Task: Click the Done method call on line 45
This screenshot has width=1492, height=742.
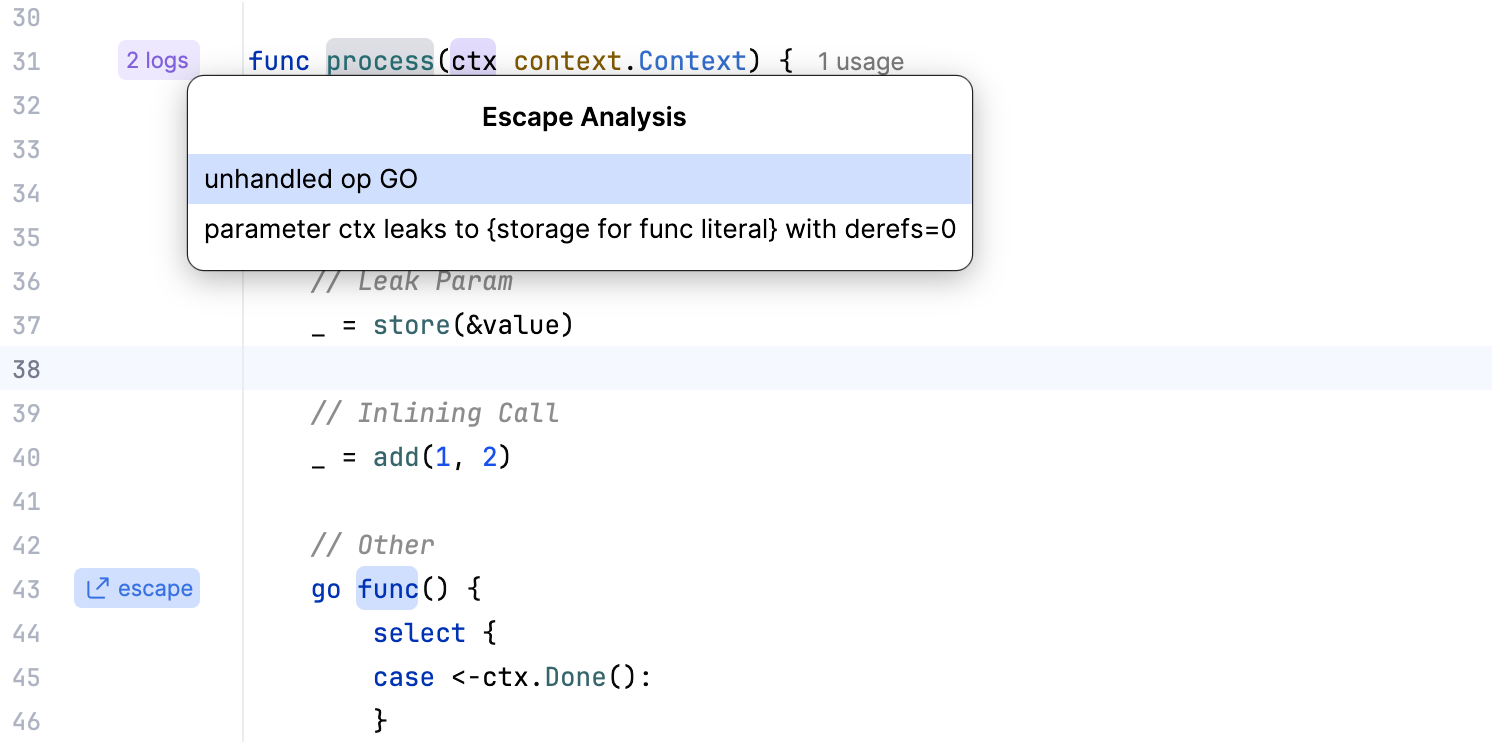Action: tap(575, 677)
